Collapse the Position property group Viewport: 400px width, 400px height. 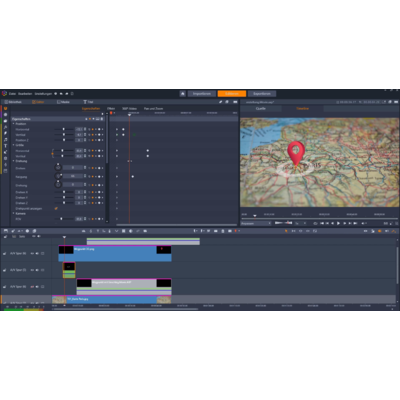[14, 124]
